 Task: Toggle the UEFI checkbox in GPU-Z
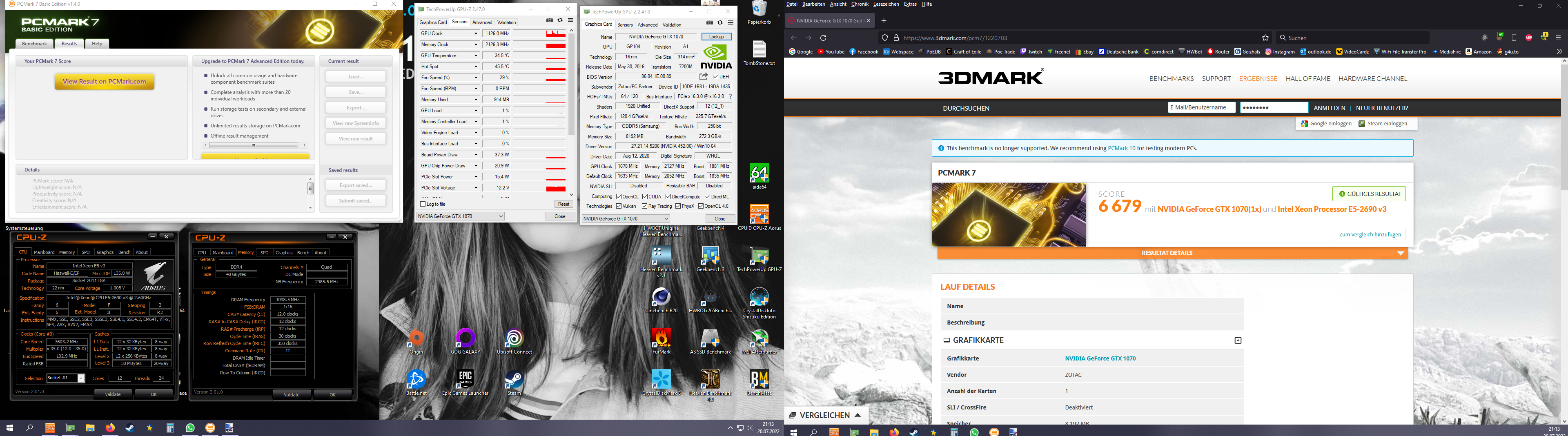tap(716, 77)
